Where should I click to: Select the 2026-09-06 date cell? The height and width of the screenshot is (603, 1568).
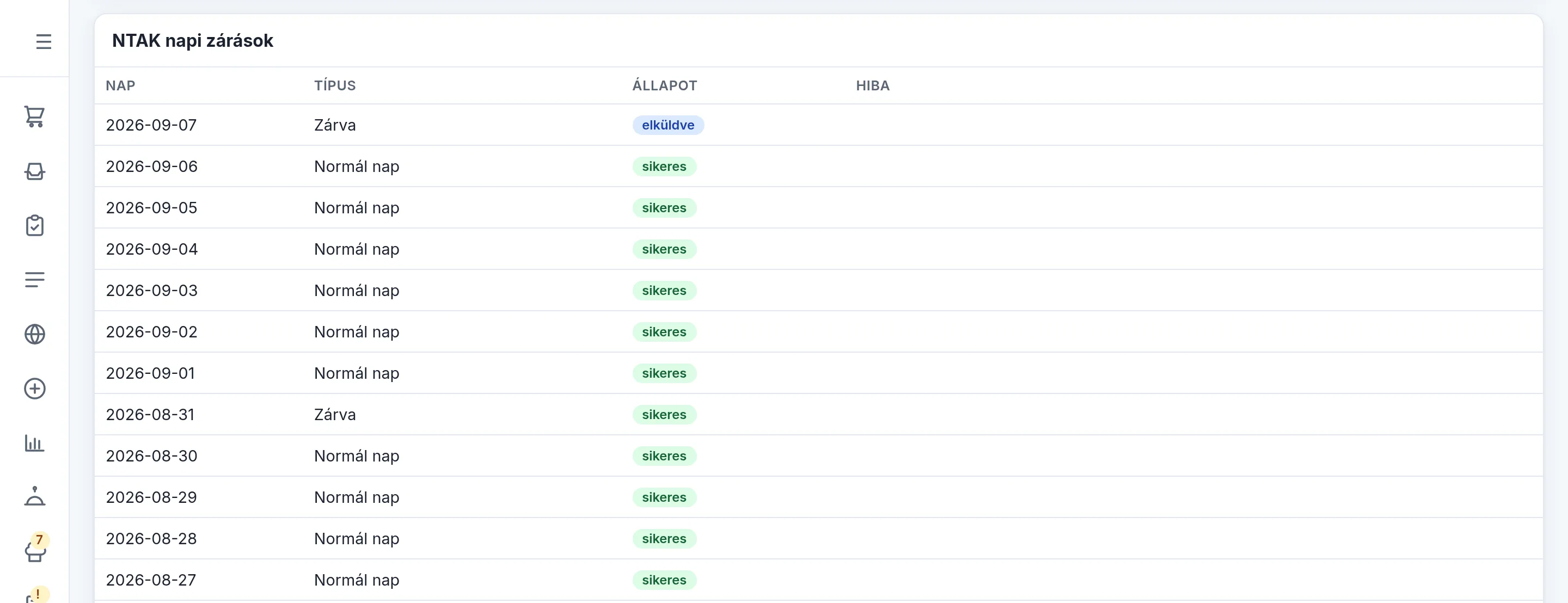(x=151, y=166)
